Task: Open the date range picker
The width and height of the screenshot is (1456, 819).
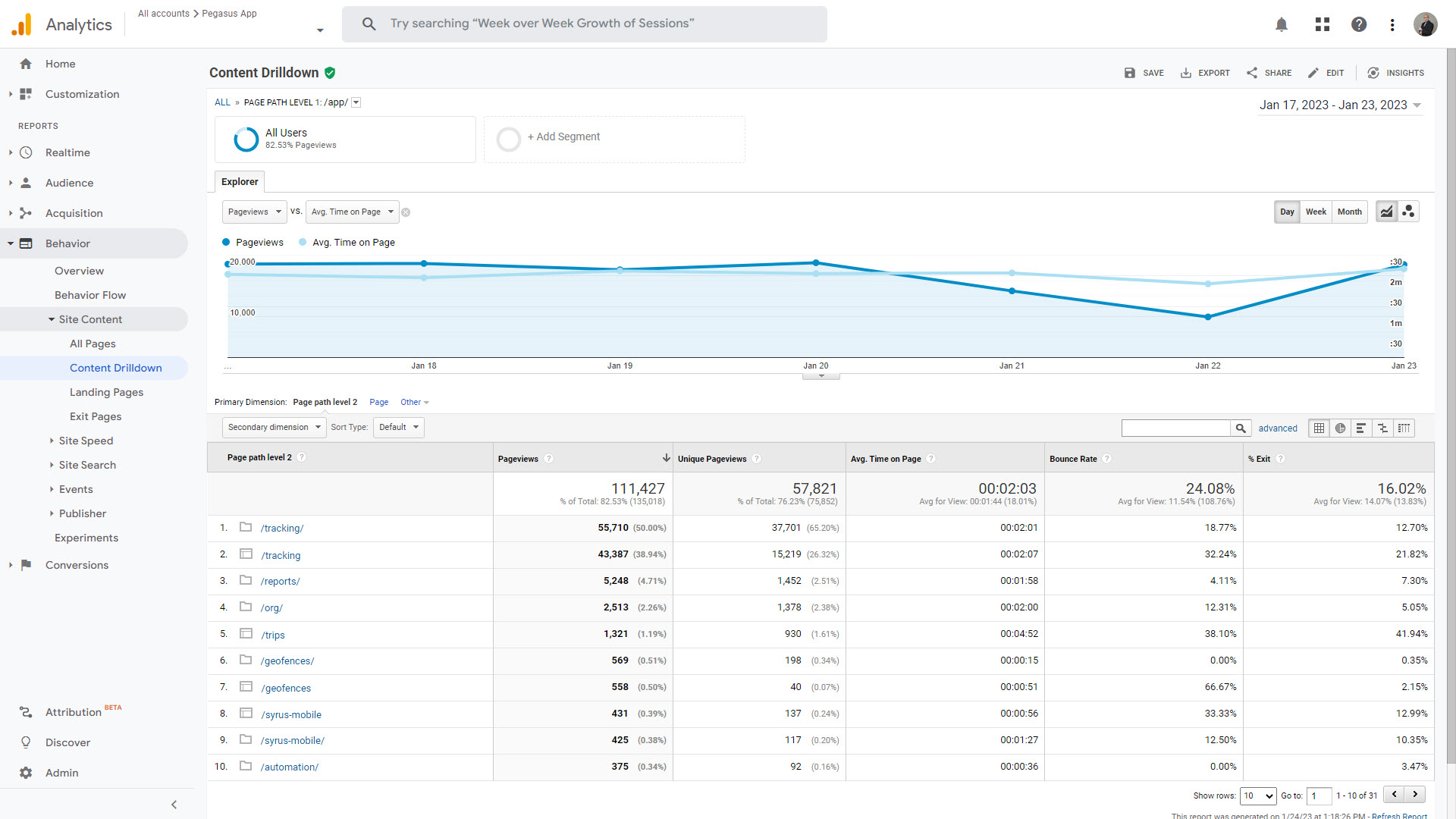Action: tap(1340, 105)
